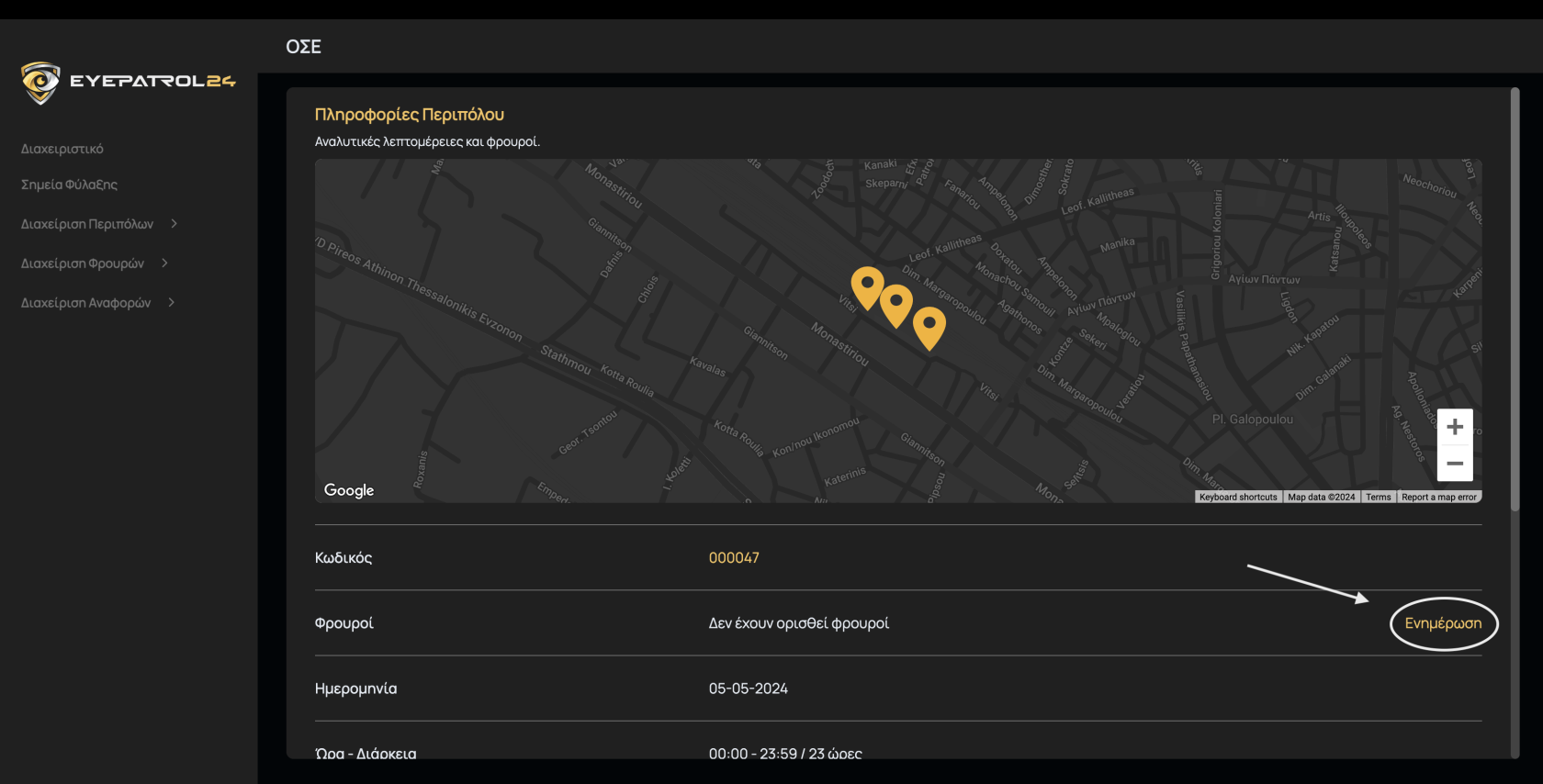This screenshot has height=784, width=1543.
Task: Click the EyePatrol24 shield logo
Action: 40,83
